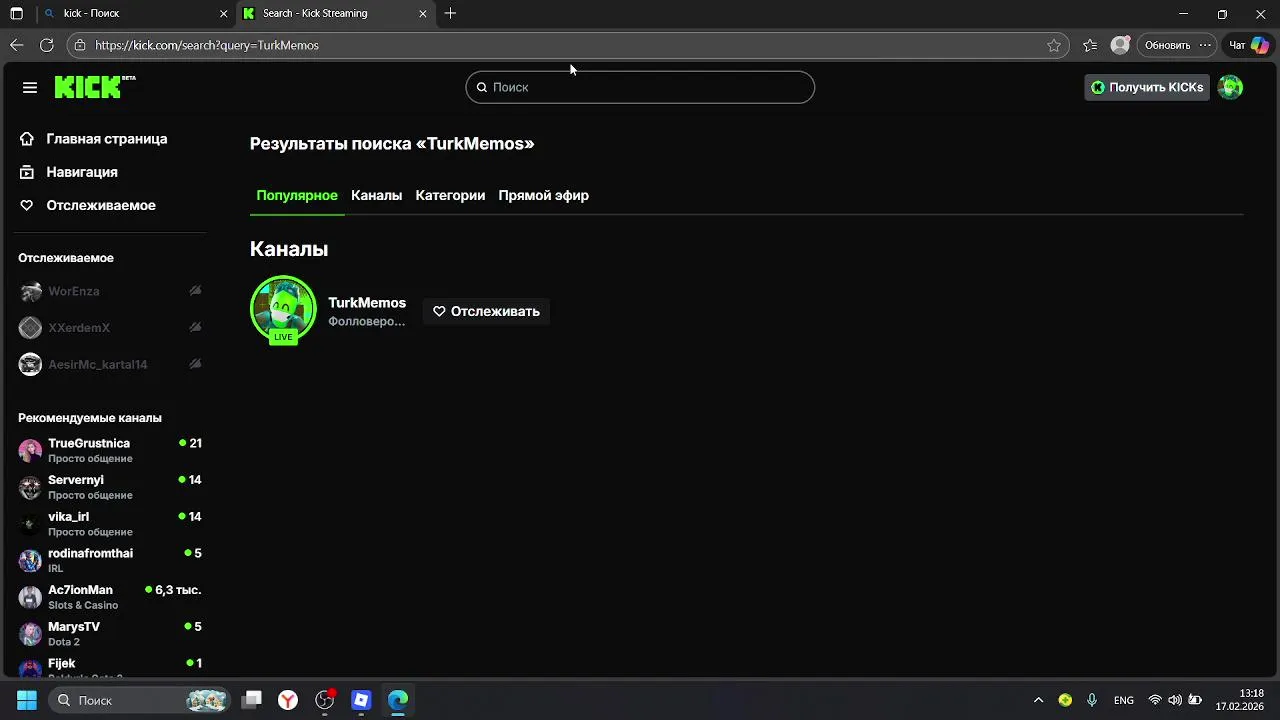Select the Популярное results tab
Image resolution: width=1280 pixels, height=720 pixels.
coord(297,195)
